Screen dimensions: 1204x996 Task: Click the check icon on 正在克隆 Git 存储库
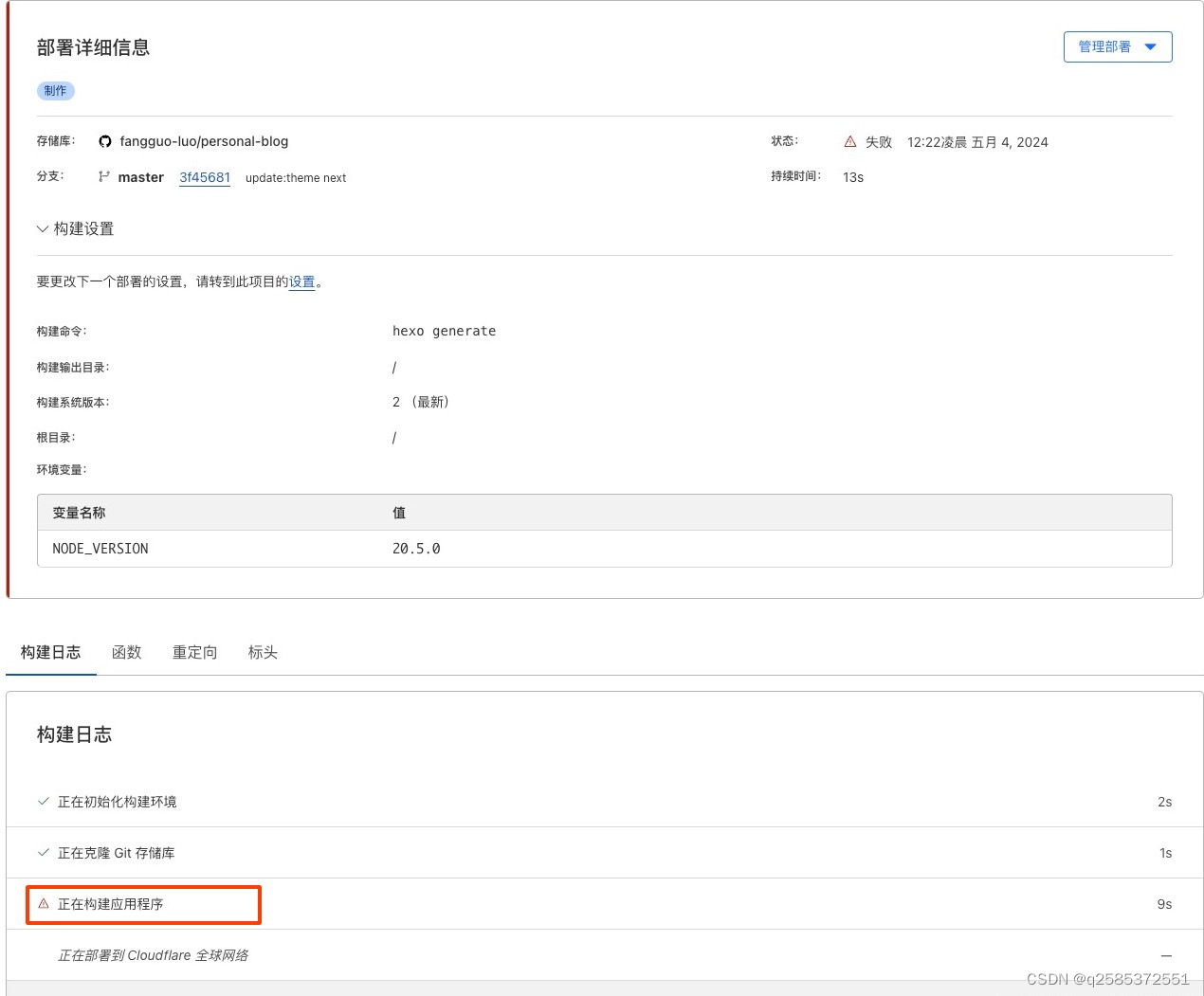[x=43, y=852]
